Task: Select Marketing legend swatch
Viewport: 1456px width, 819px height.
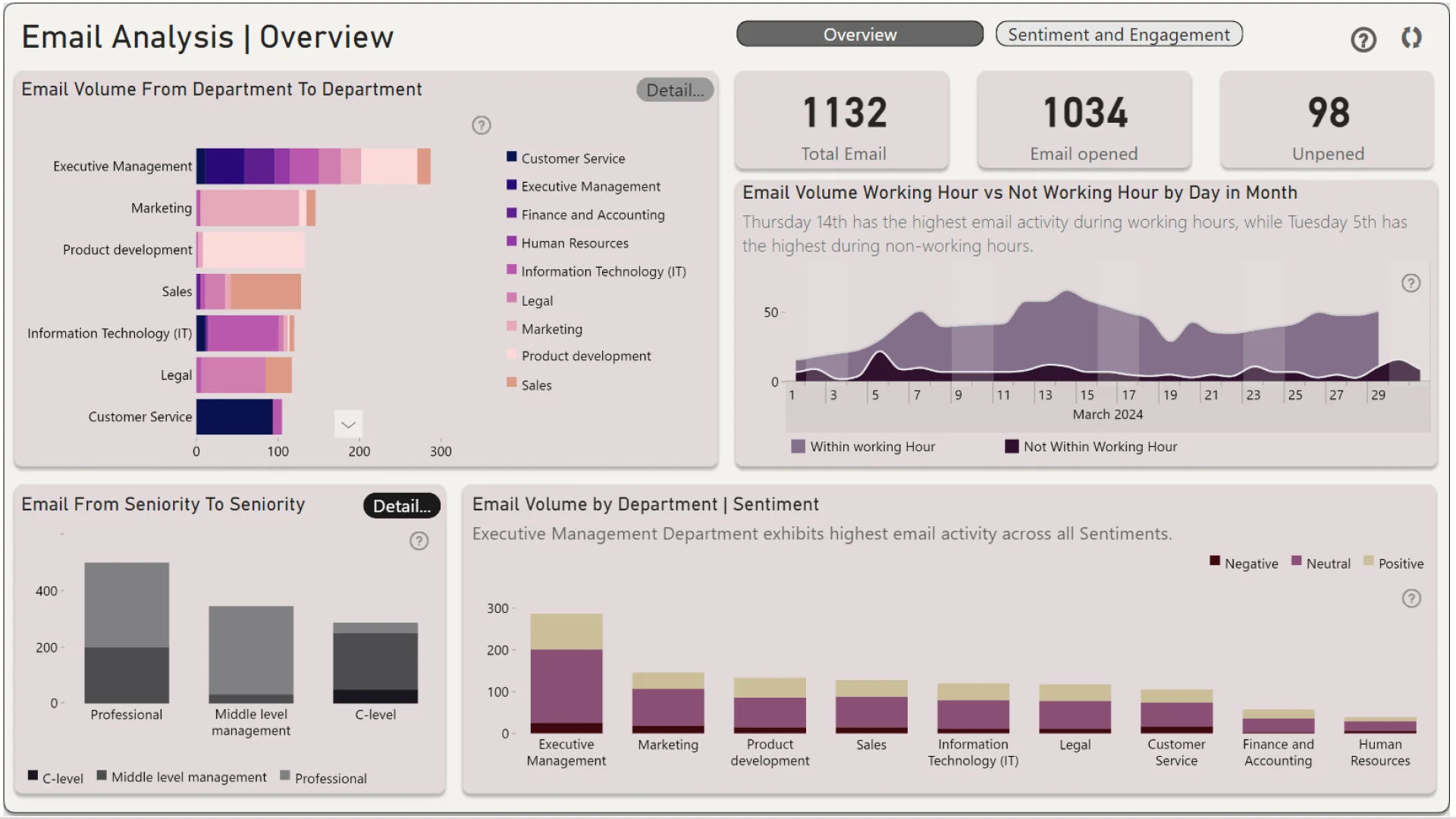Action: click(512, 326)
